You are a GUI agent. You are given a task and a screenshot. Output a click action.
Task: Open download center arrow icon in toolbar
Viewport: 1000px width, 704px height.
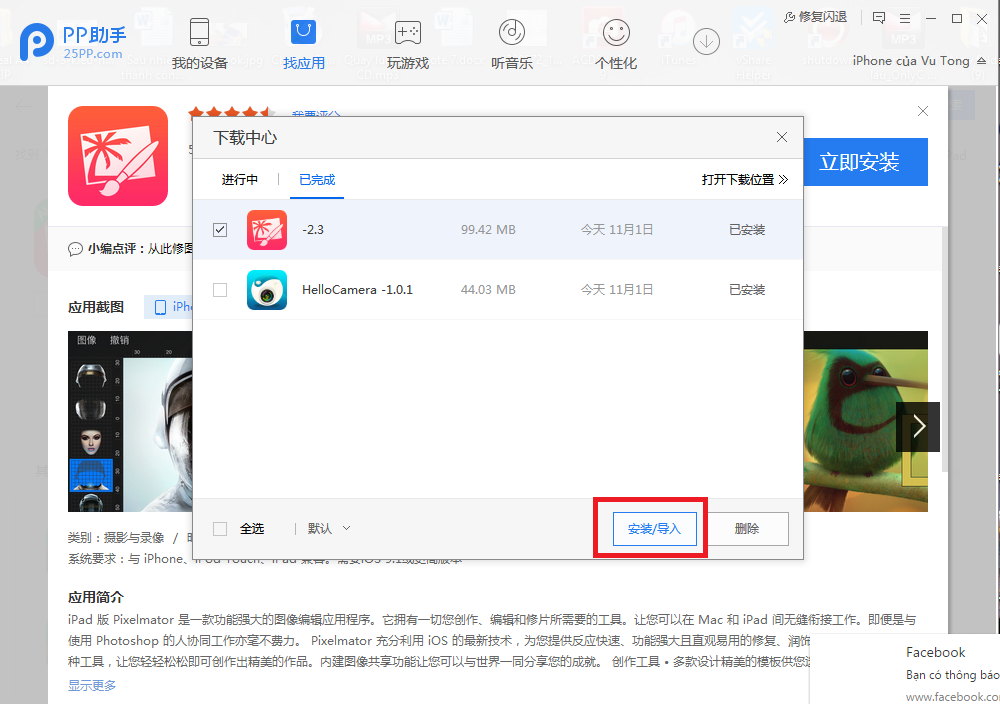click(706, 42)
